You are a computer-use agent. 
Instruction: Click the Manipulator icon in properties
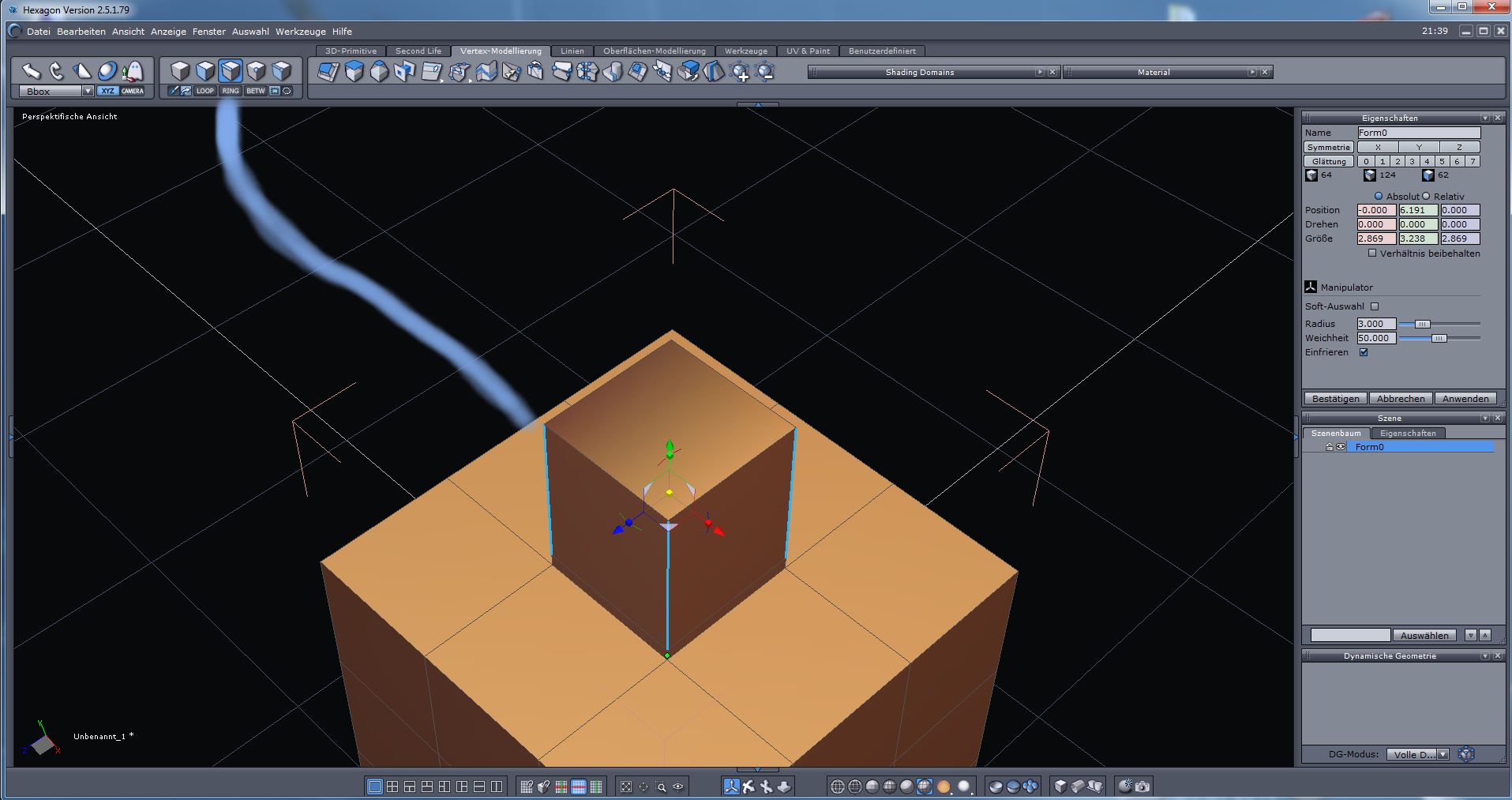pos(1311,287)
